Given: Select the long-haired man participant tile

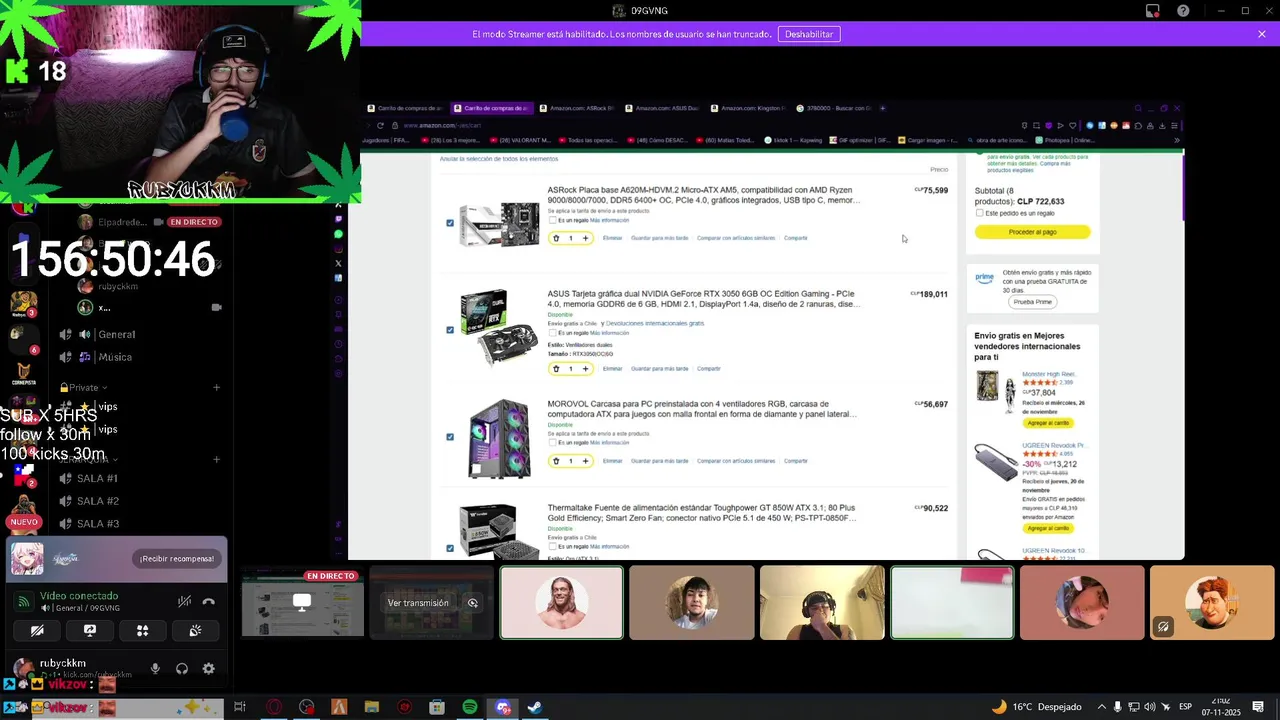Looking at the screenshot, I should pos(562,603).
